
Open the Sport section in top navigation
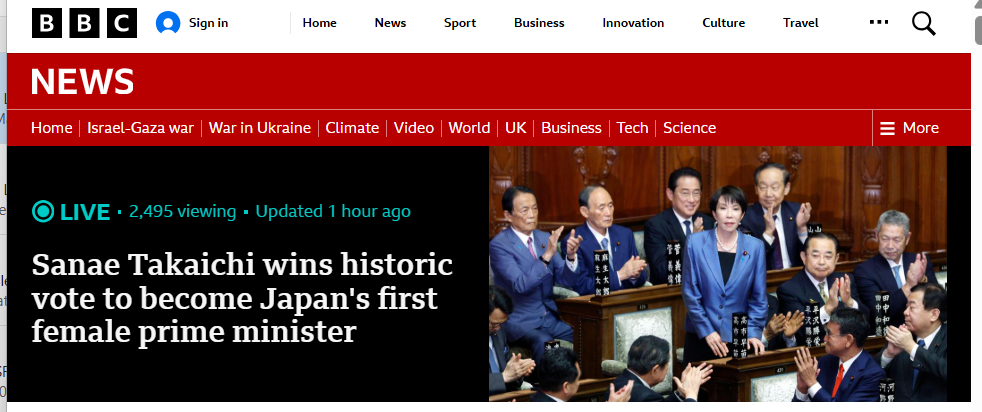pyautogui.click(x=460, y=23)
